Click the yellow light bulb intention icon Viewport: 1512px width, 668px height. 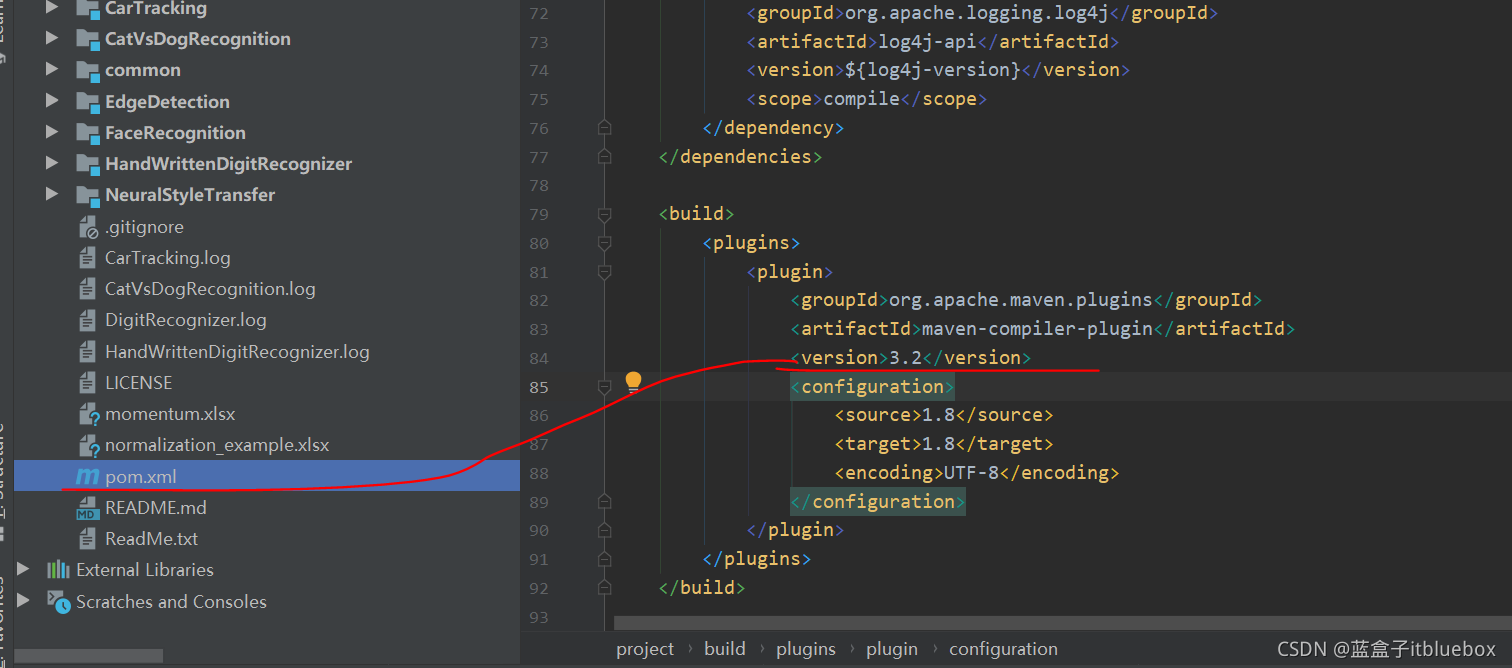pos(633,382)
